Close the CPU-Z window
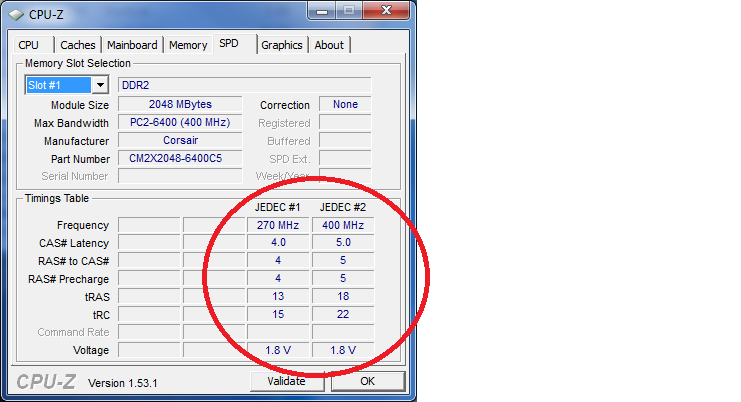Image resolution: width=741 pixels, height=402 pixels. (x=384, y=12)
